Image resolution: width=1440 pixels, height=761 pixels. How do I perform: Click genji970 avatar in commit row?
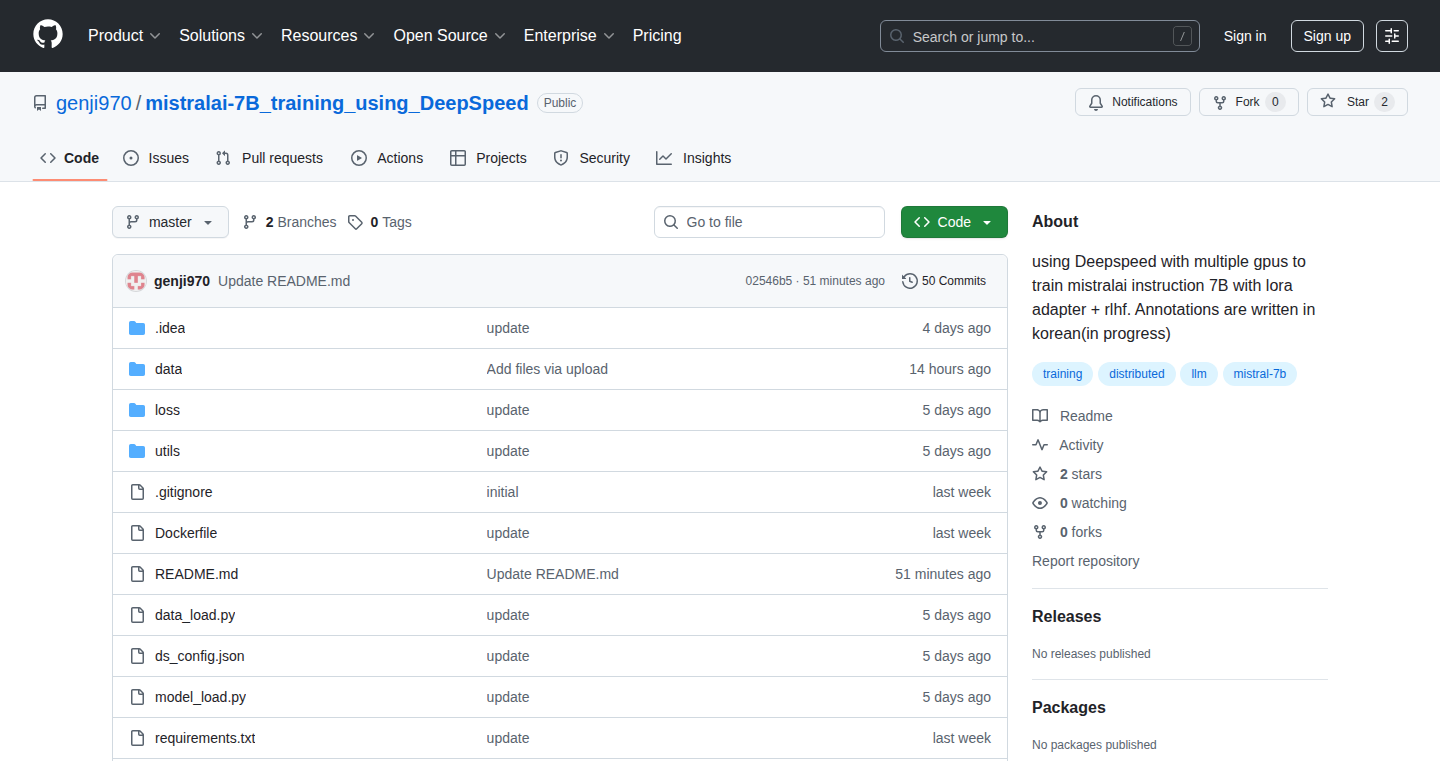point(136,281)
